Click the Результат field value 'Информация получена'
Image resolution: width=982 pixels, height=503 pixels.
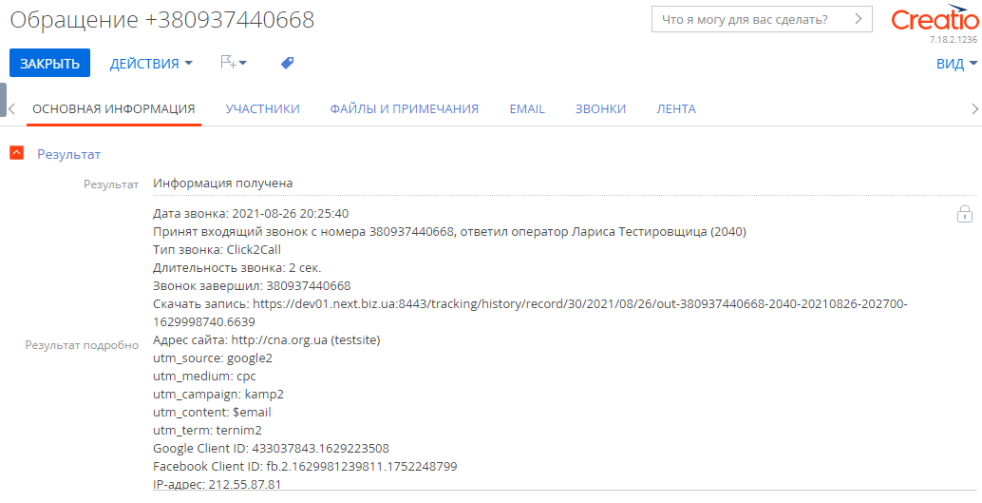point(223,183)
